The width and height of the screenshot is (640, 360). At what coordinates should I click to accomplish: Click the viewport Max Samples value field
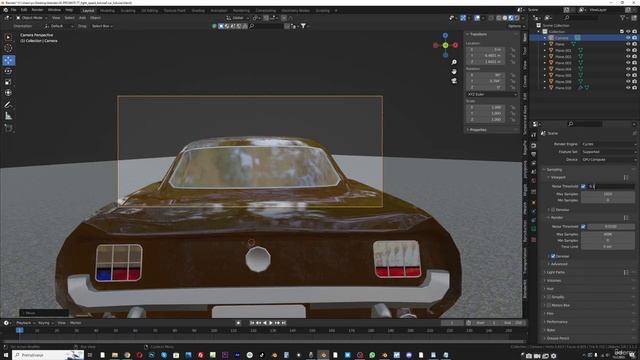click(x=608, y=194)
